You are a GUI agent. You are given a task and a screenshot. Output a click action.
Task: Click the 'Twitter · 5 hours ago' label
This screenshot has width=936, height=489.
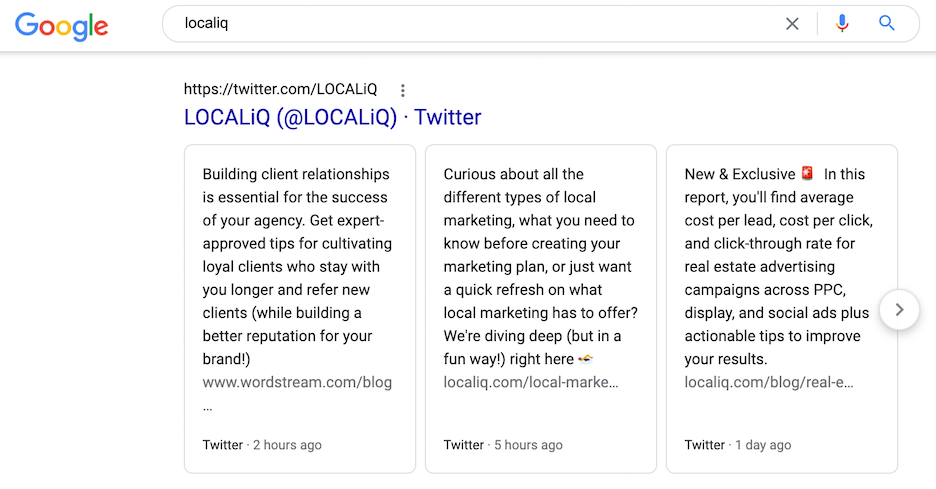click(503, 445)
